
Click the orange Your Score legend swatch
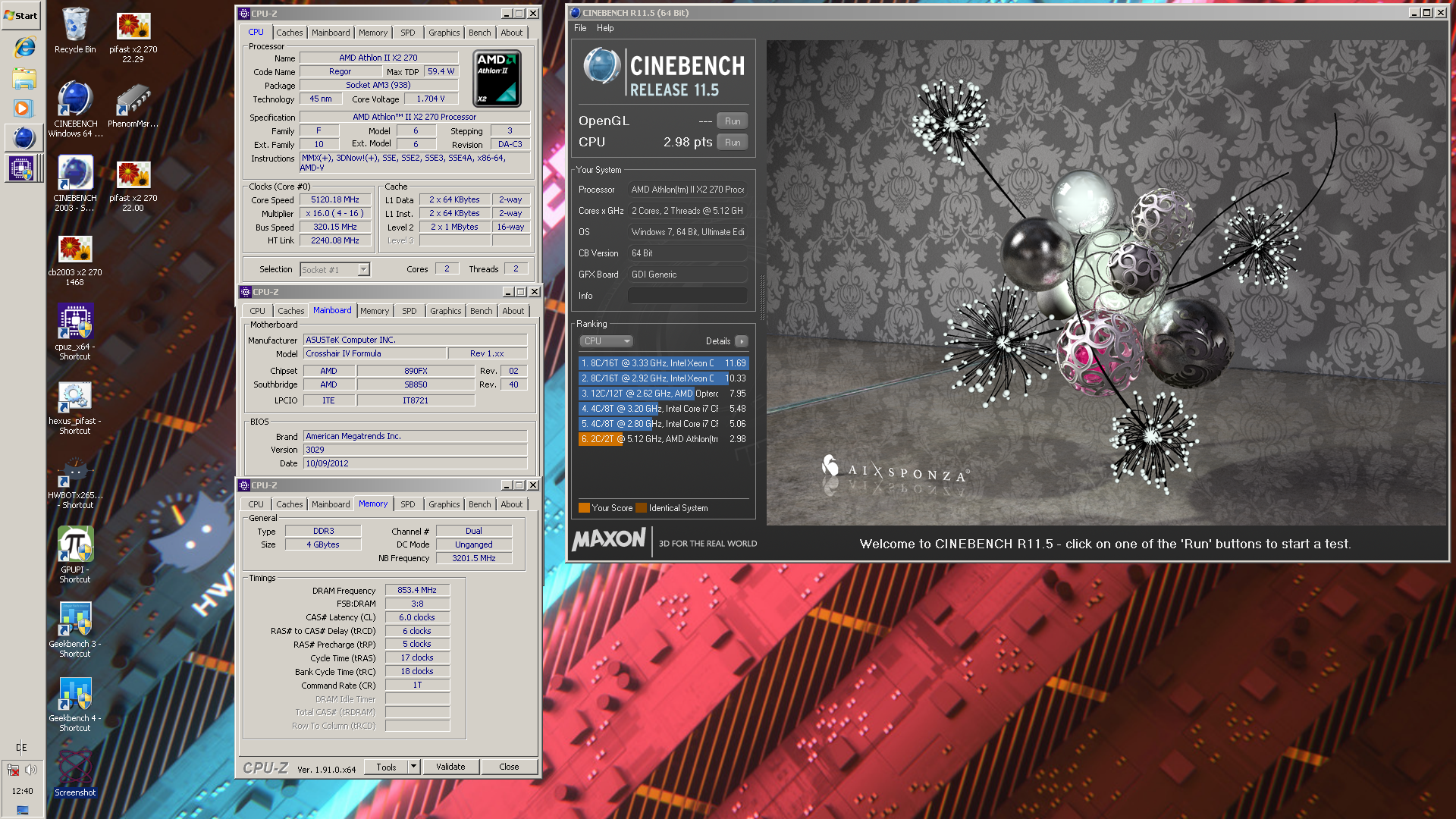coord(584,508)
